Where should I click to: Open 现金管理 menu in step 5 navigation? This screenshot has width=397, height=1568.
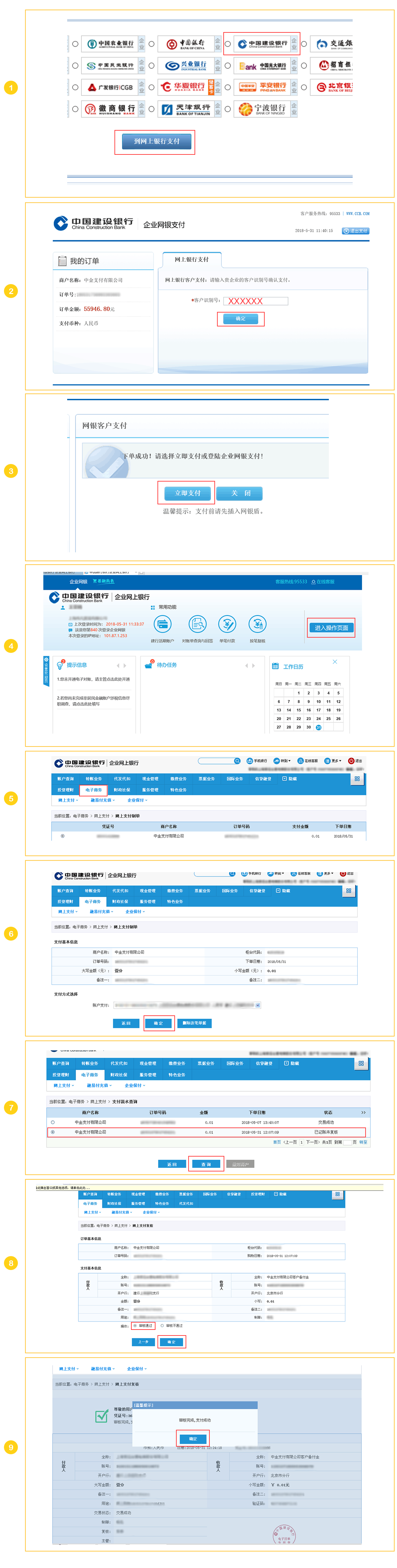pyautogui.click(x=150, y=779)
